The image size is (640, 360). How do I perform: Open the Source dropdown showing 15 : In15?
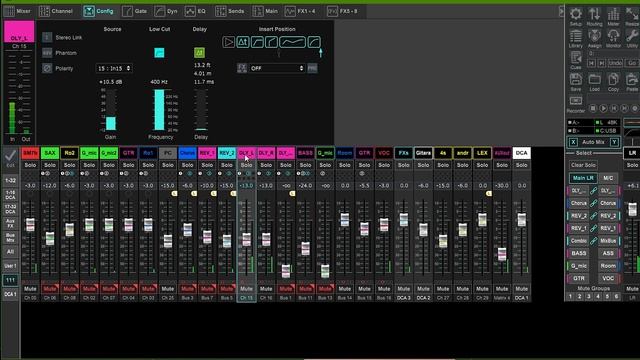[x=114, y=68]
